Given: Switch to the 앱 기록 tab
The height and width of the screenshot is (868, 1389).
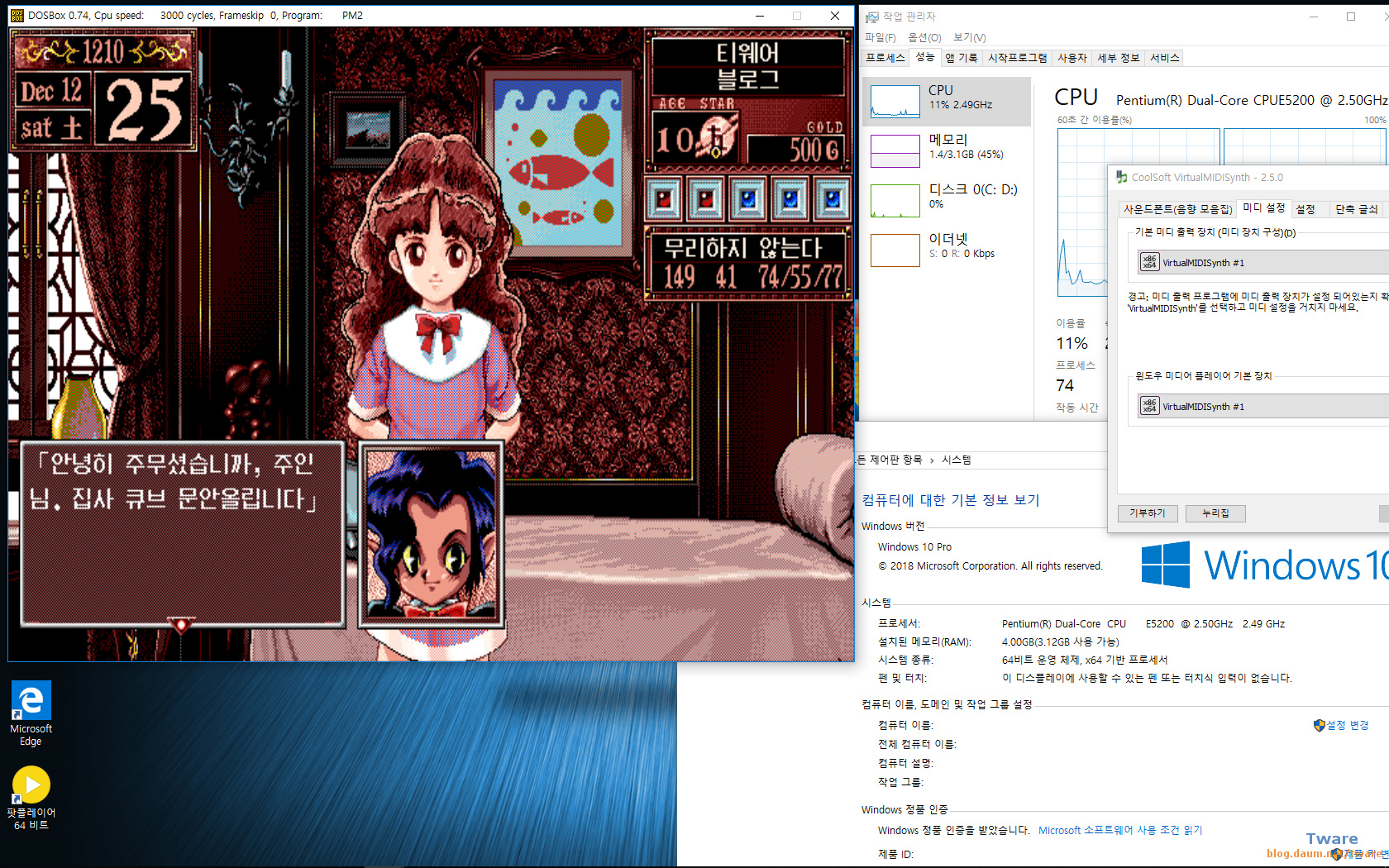Looking at the screenshot, I should 961,58.
